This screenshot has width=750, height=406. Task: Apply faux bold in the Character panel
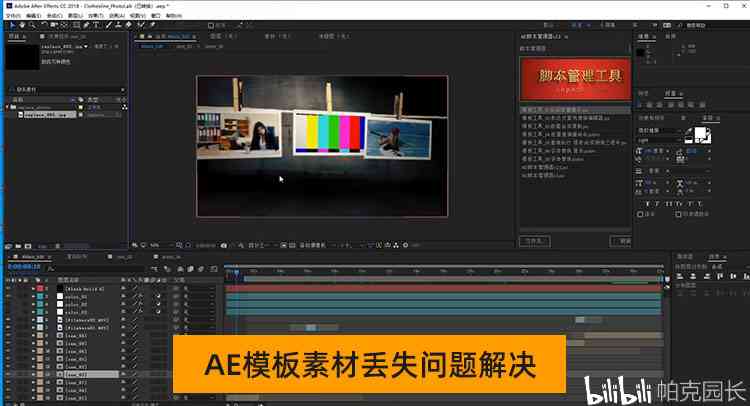click(647, 204)
